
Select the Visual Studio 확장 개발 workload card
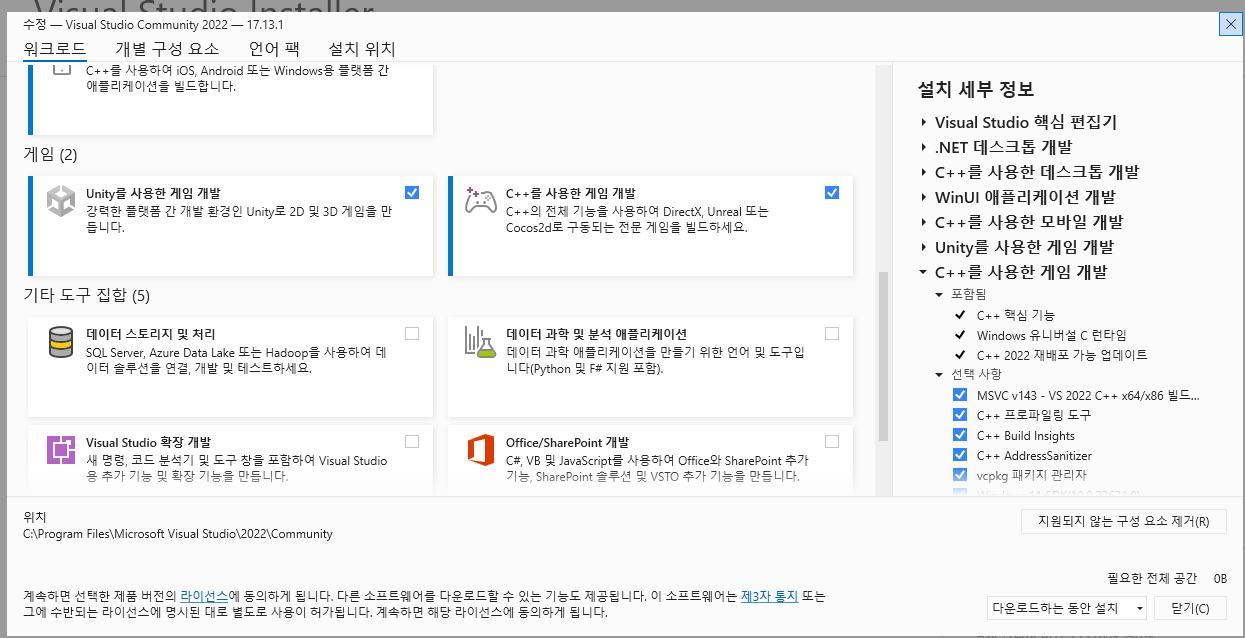pos(231,460)
